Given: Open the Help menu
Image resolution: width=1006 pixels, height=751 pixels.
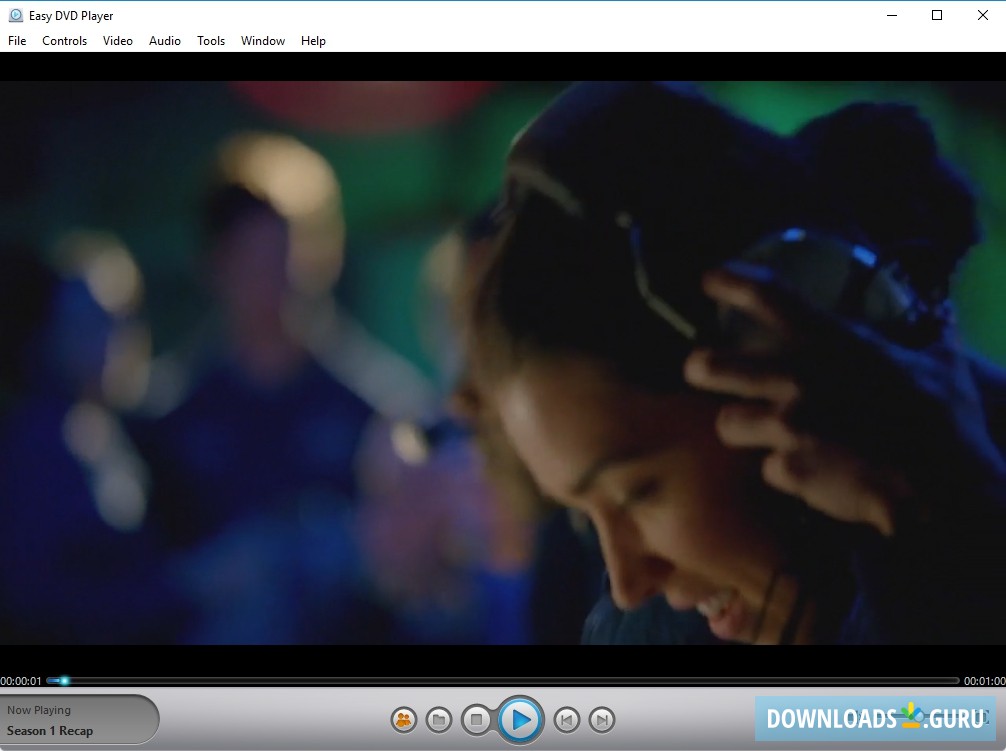Looking at the screenshot, I should 313,41.
